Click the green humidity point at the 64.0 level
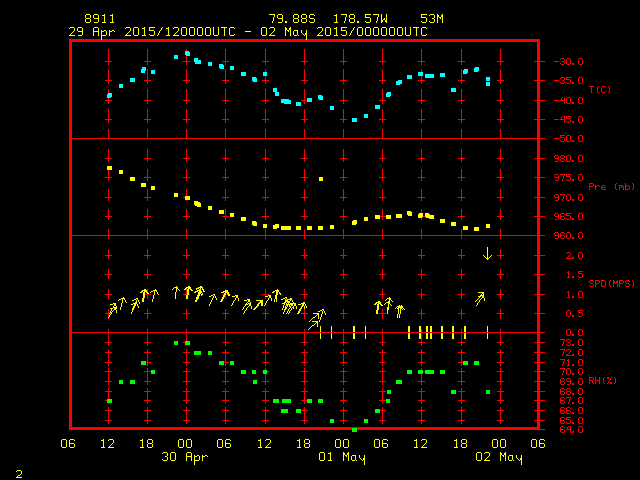This screenshot has height=480, width=640. point(354,430)
